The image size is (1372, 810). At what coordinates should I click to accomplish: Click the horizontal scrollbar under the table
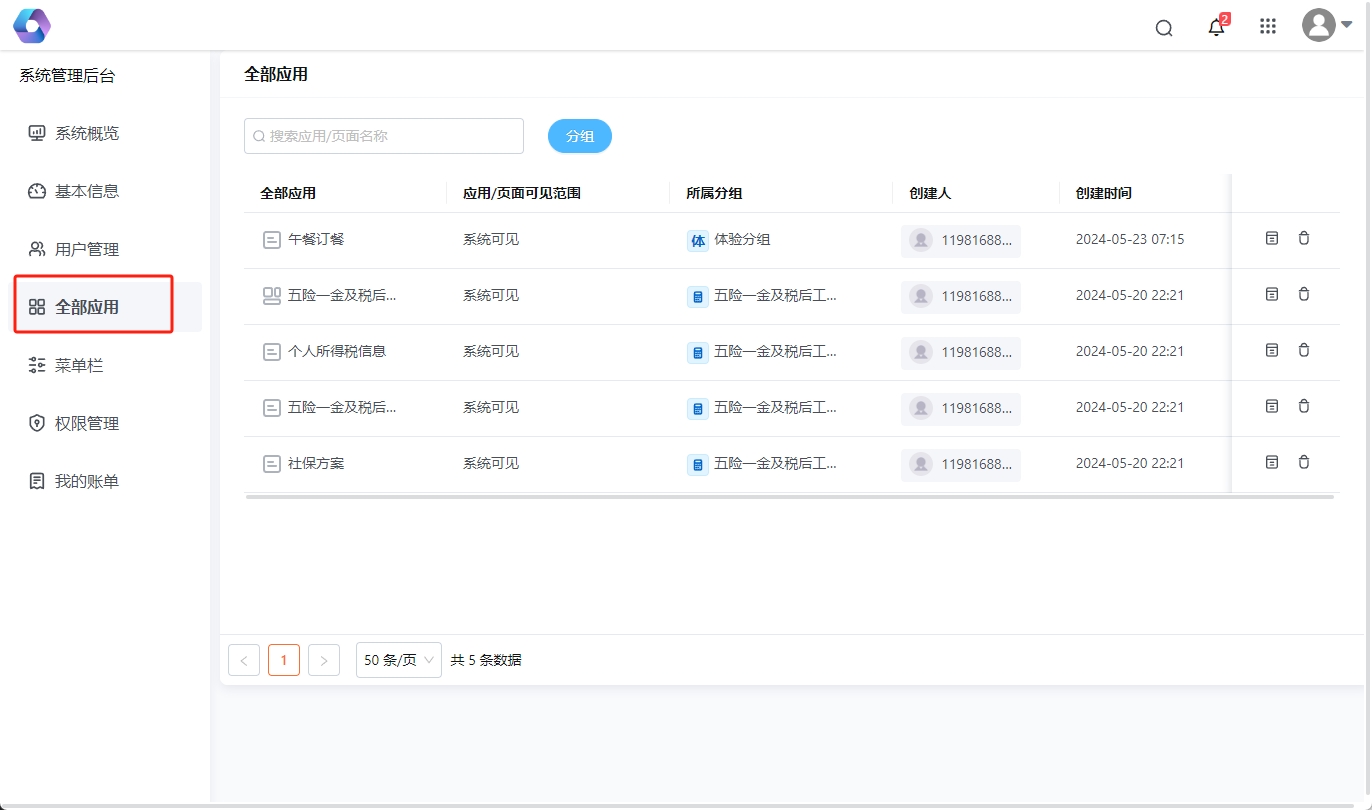click(789, 496)
